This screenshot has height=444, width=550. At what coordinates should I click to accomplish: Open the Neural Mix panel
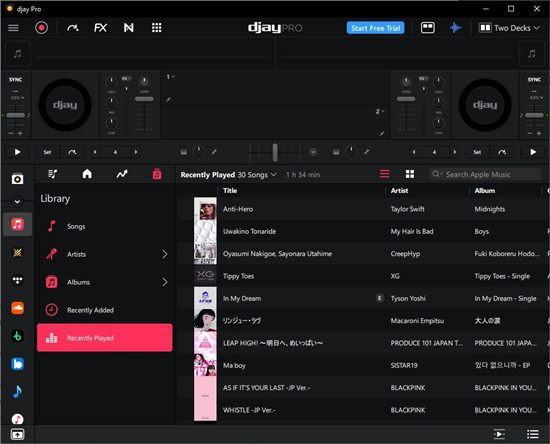point(128,28)
